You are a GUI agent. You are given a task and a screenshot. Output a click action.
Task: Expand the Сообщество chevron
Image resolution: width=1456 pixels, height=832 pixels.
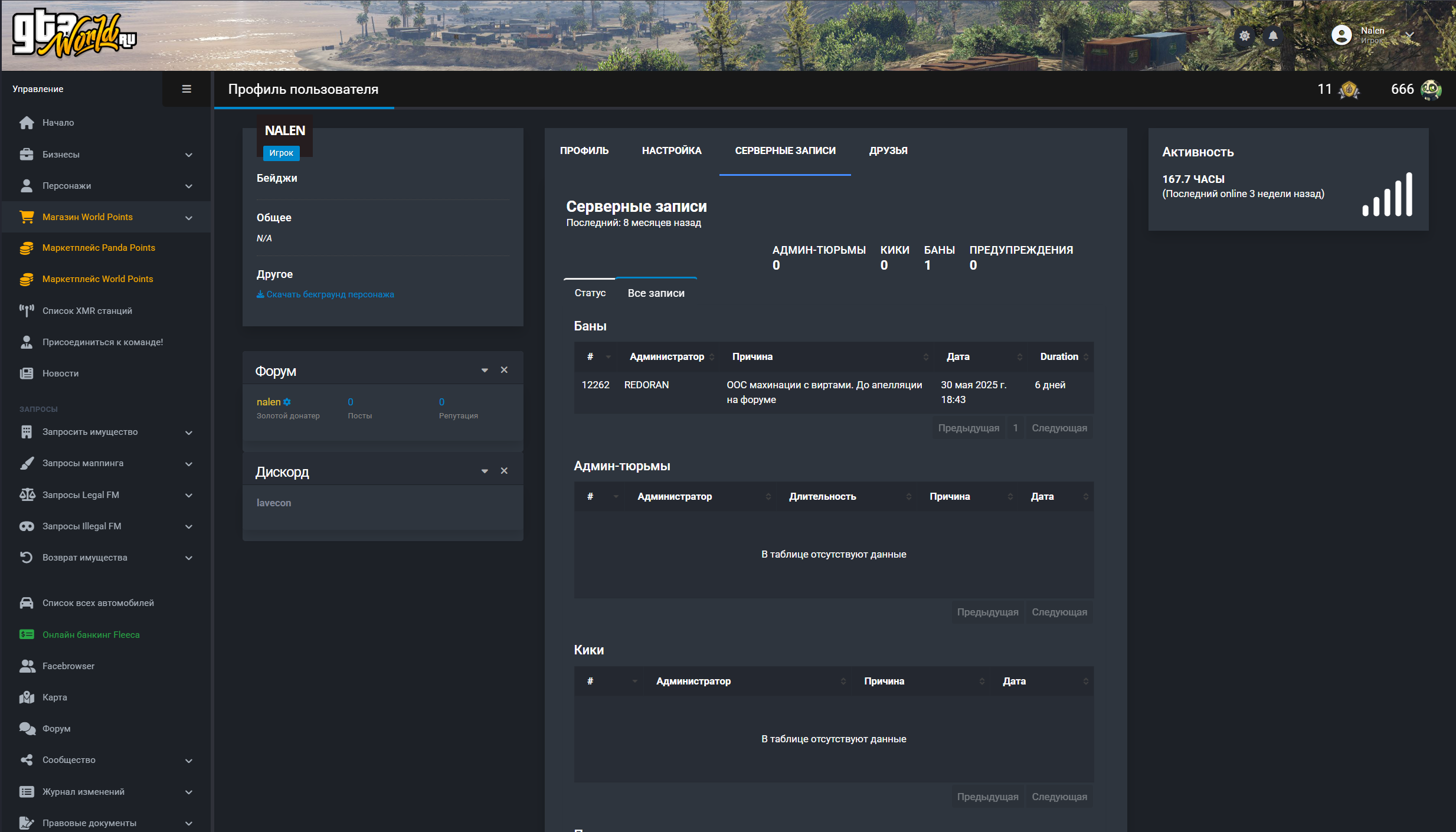189,761
